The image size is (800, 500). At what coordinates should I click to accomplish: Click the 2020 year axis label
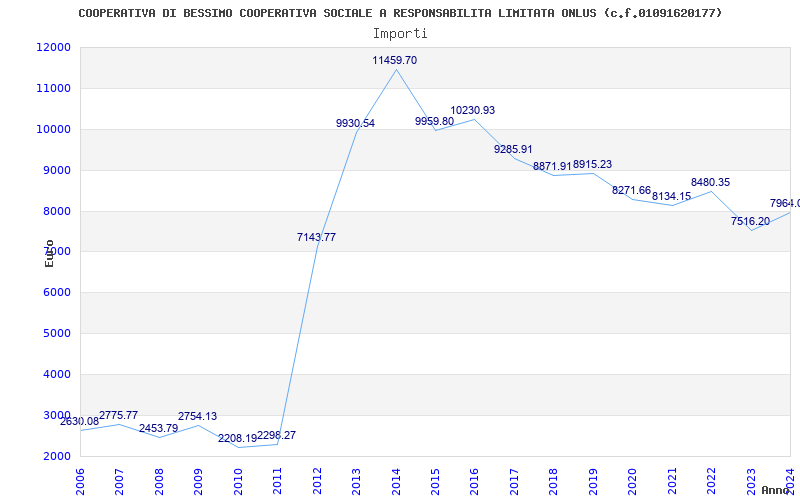click(x=633, y=481)
